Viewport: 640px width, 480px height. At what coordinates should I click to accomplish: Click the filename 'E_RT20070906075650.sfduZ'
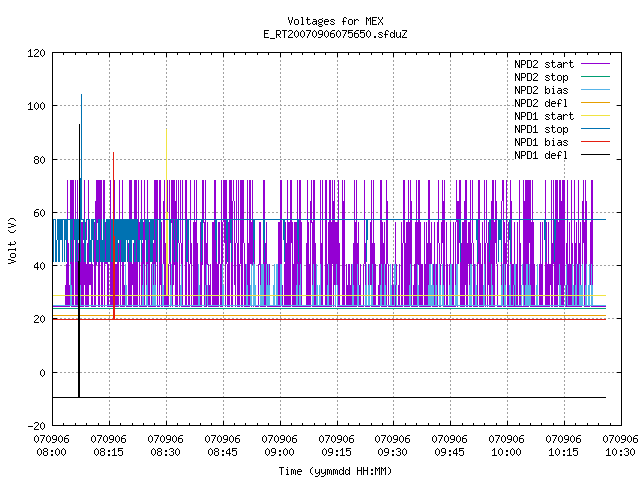pyautogui.click(x=335, y=34)
